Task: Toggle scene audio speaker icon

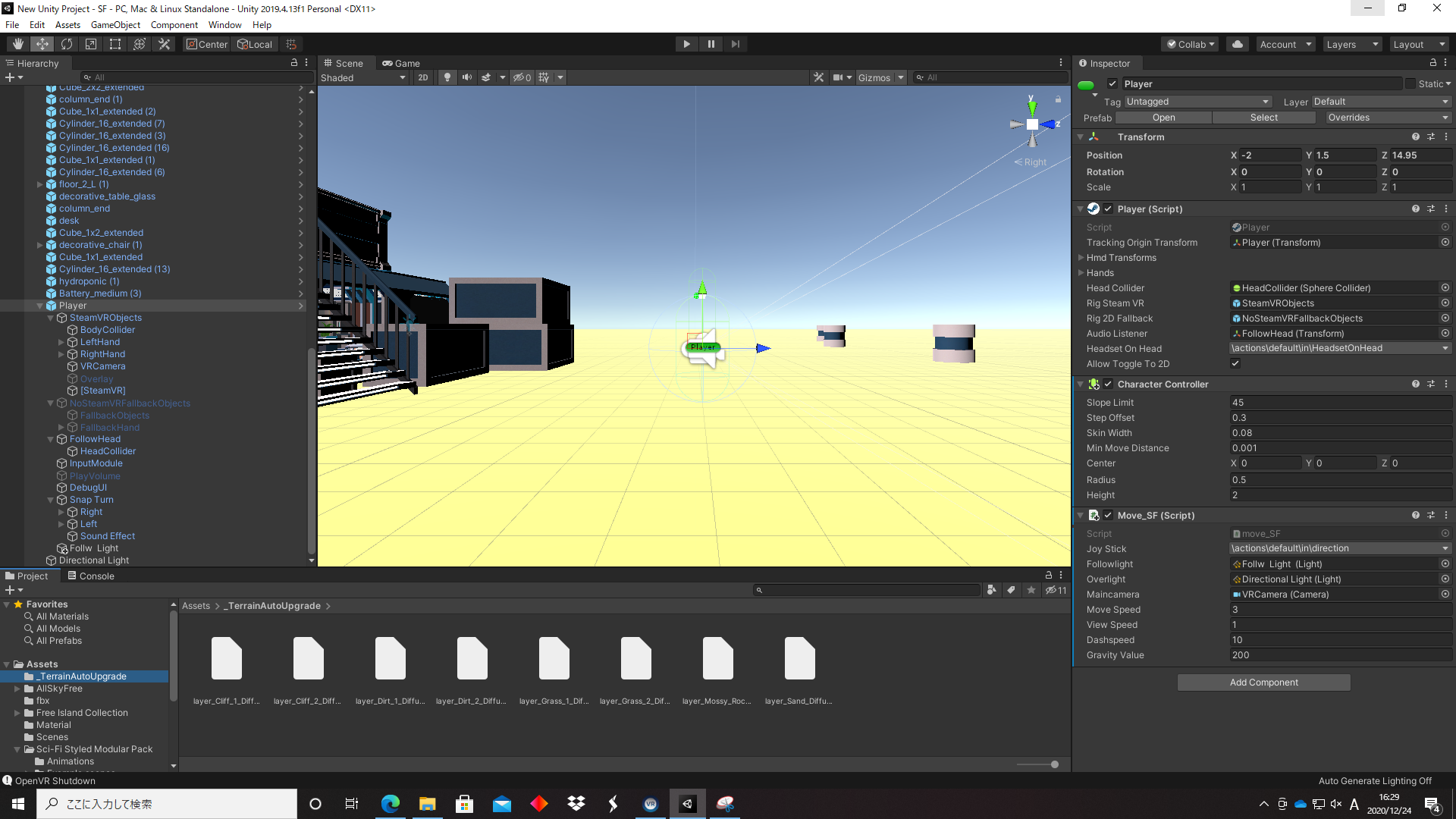Action: 466,77
